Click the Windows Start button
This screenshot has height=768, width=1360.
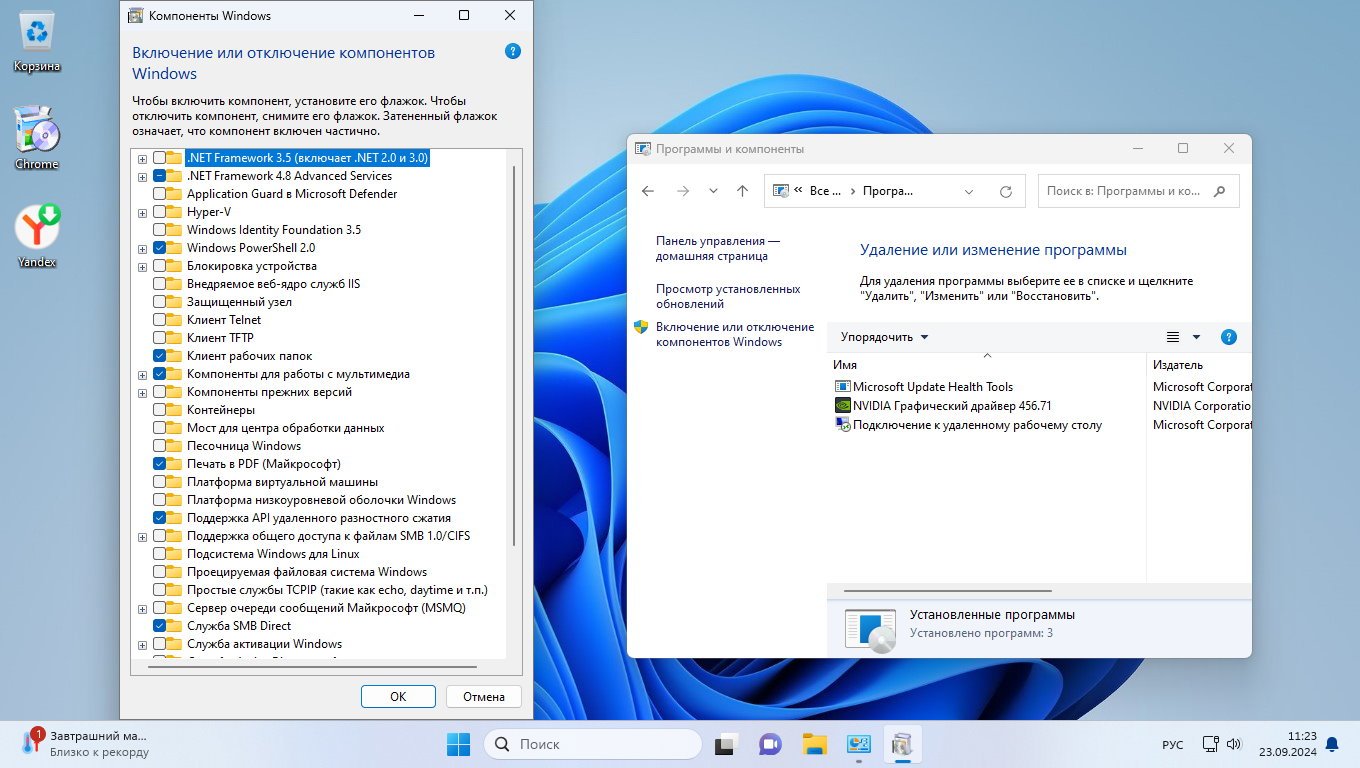[x=458, y=744]
